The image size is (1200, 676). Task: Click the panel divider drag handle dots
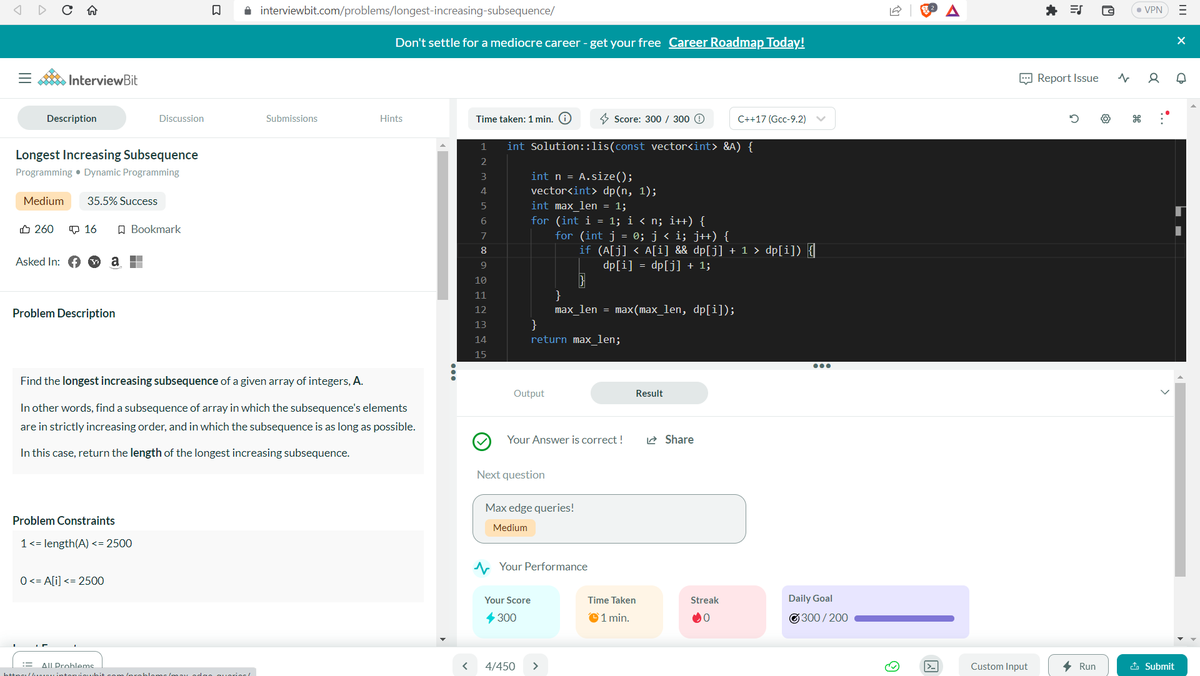coord(455,371)
